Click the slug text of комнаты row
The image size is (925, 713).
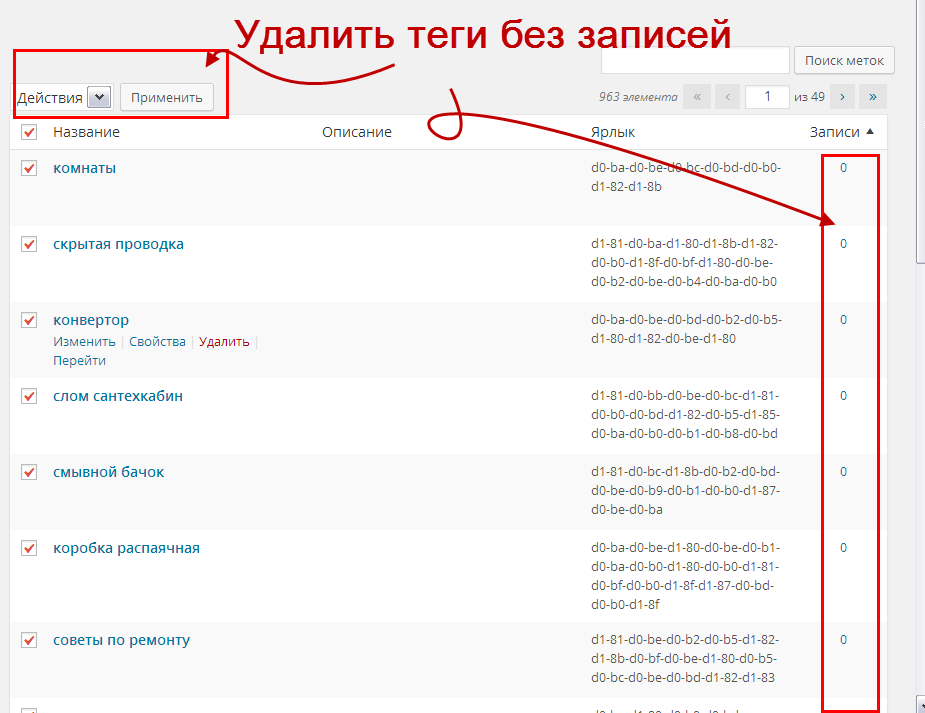tap(686, 177)
